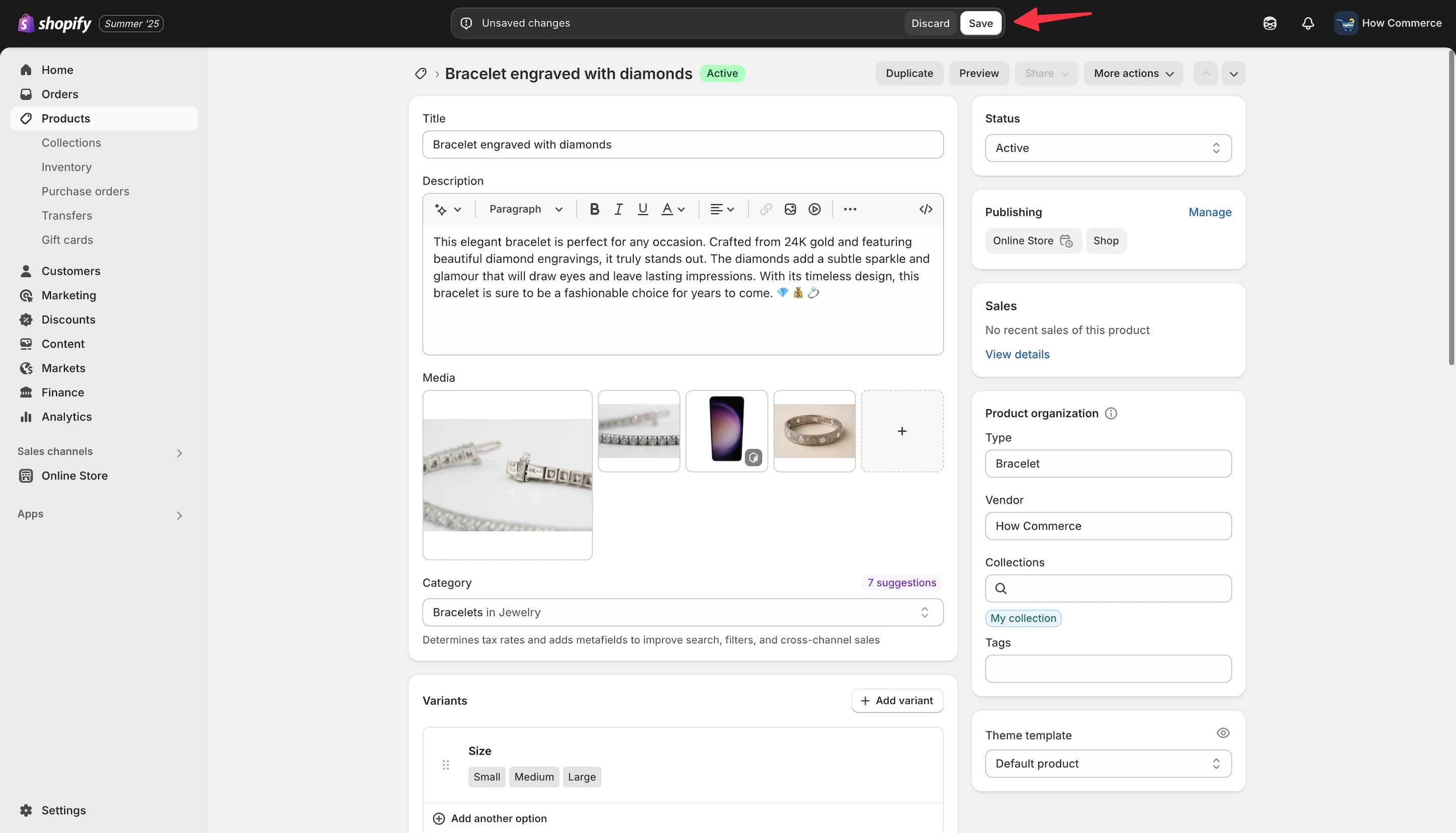The width and height of the screenshot is (1456, 833).
Task: Click Add variant button
Action: (x=897, y=701)
